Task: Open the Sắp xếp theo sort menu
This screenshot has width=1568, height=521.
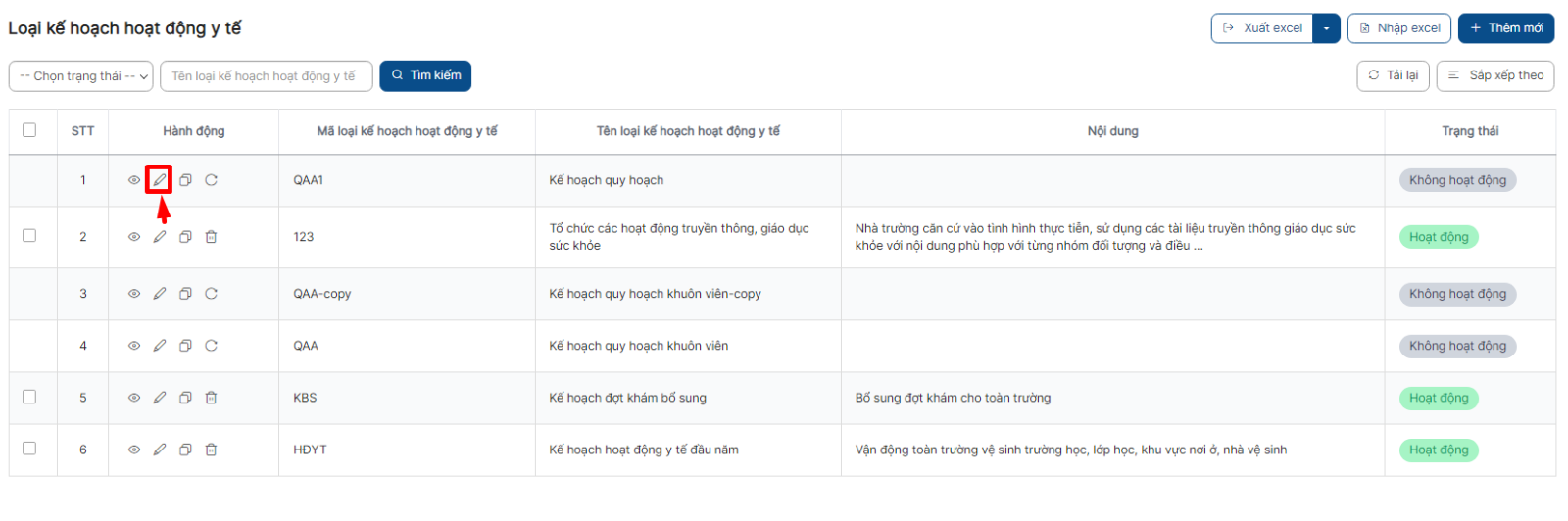Action: [x=1495, y=75]
